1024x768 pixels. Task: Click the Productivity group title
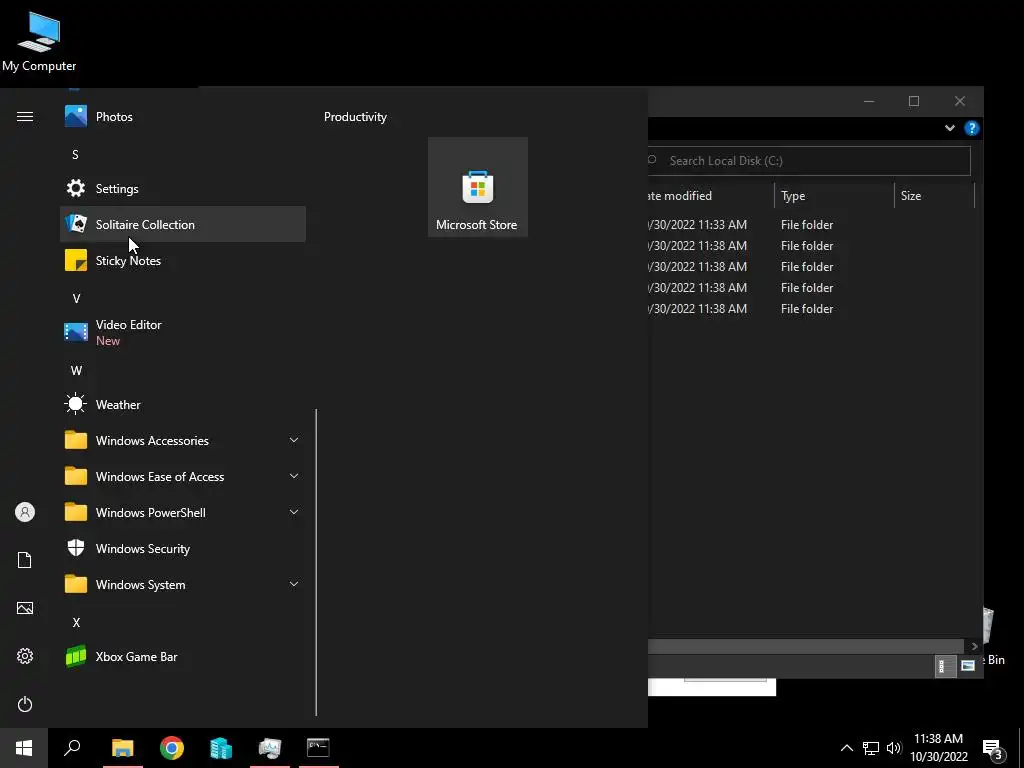pos(355,117)
